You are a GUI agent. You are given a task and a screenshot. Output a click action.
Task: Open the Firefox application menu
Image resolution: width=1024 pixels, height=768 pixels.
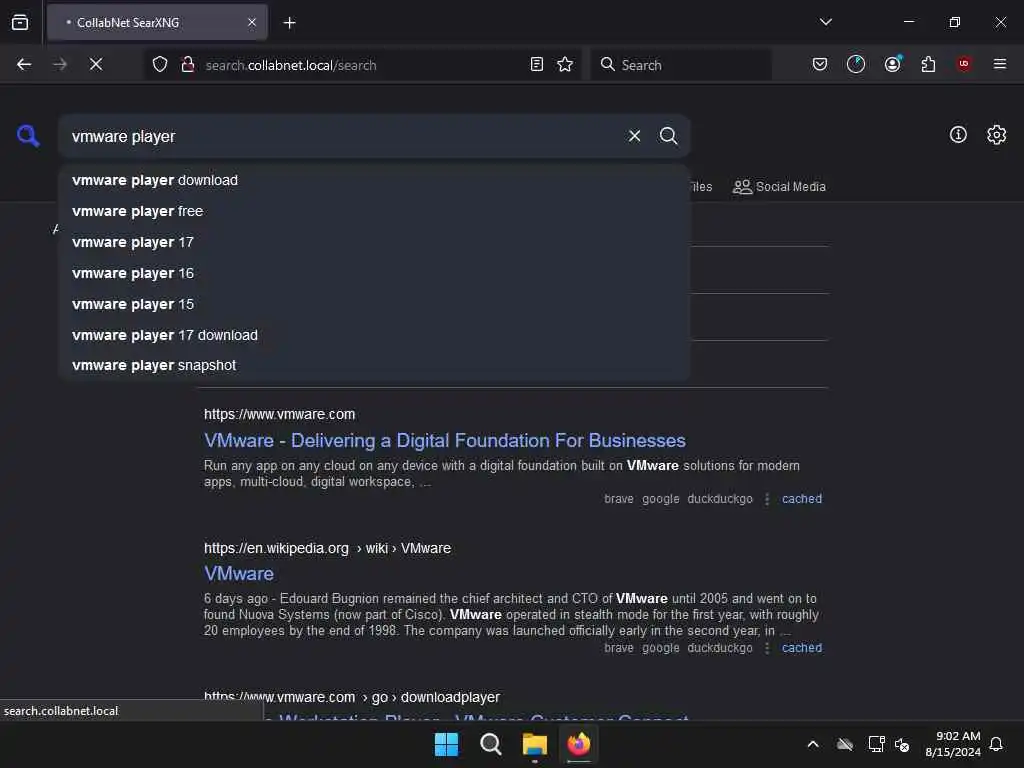pos(999,64)
